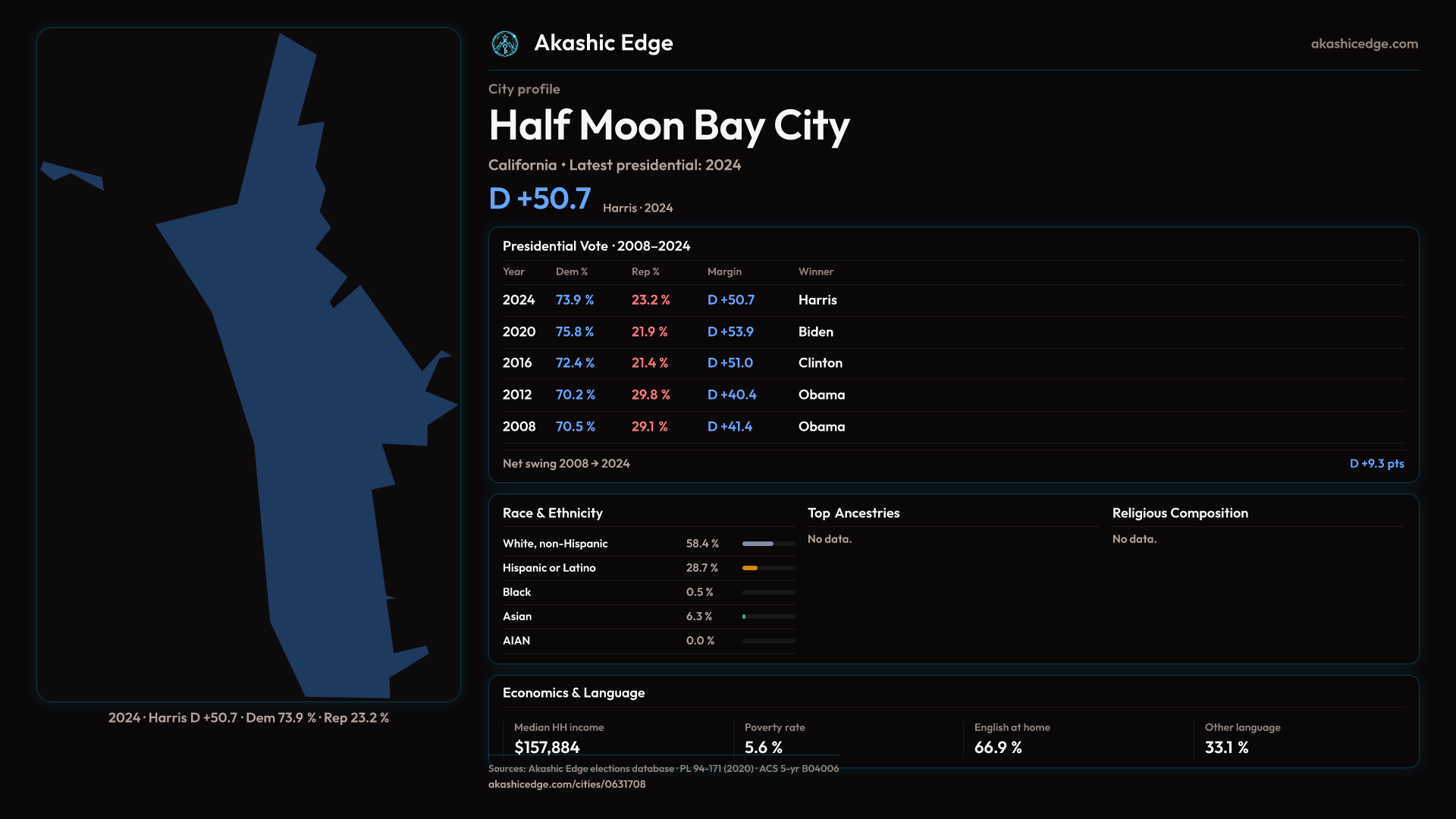Click the Other language stat
Image resolution: width=1456 pixels, height=819 pixels.
tap(1226, 747)
